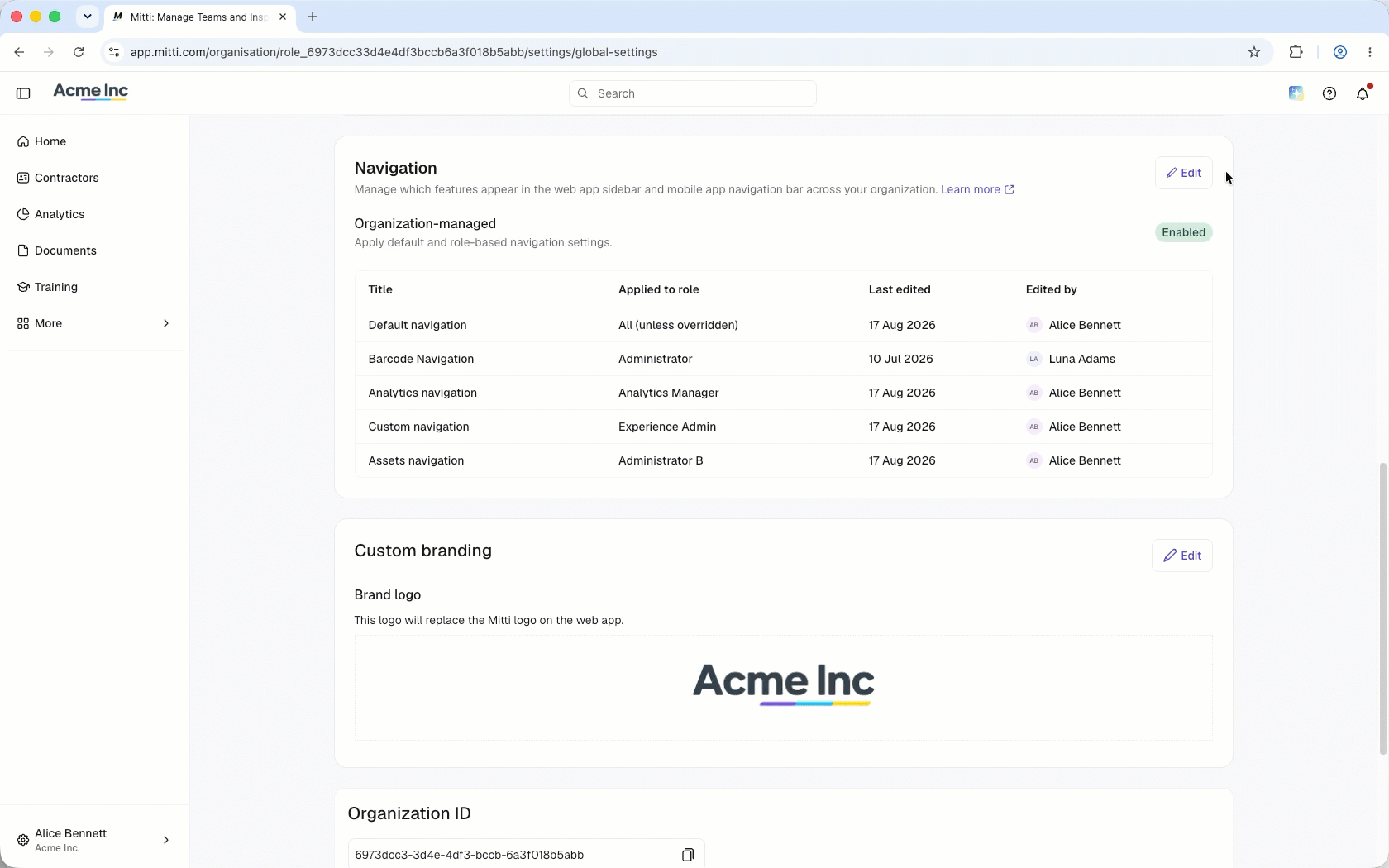Expand the tab search dropdown

pyautogui.click(x=87, y=17)
